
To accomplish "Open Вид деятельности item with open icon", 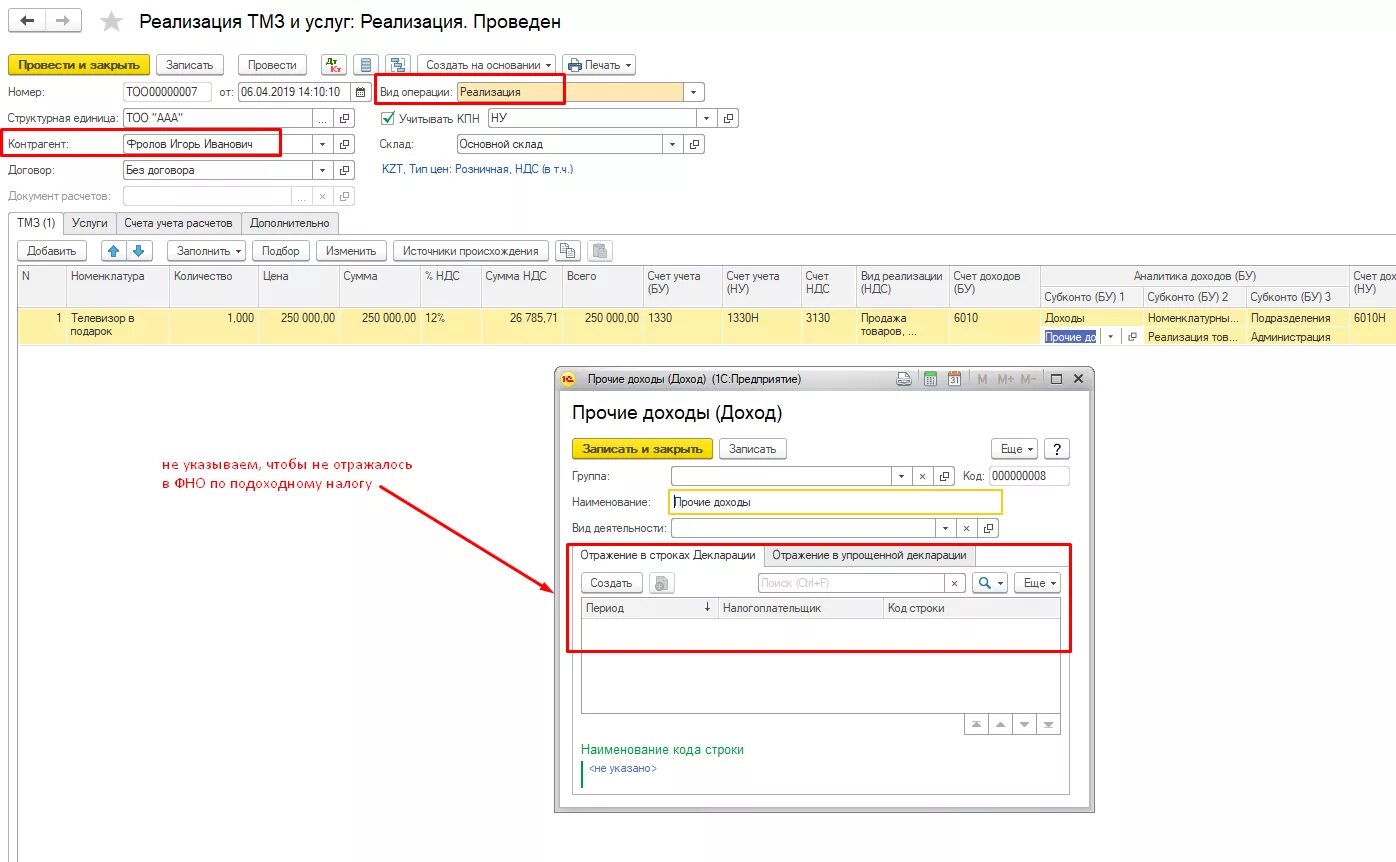I will point(989,528).
